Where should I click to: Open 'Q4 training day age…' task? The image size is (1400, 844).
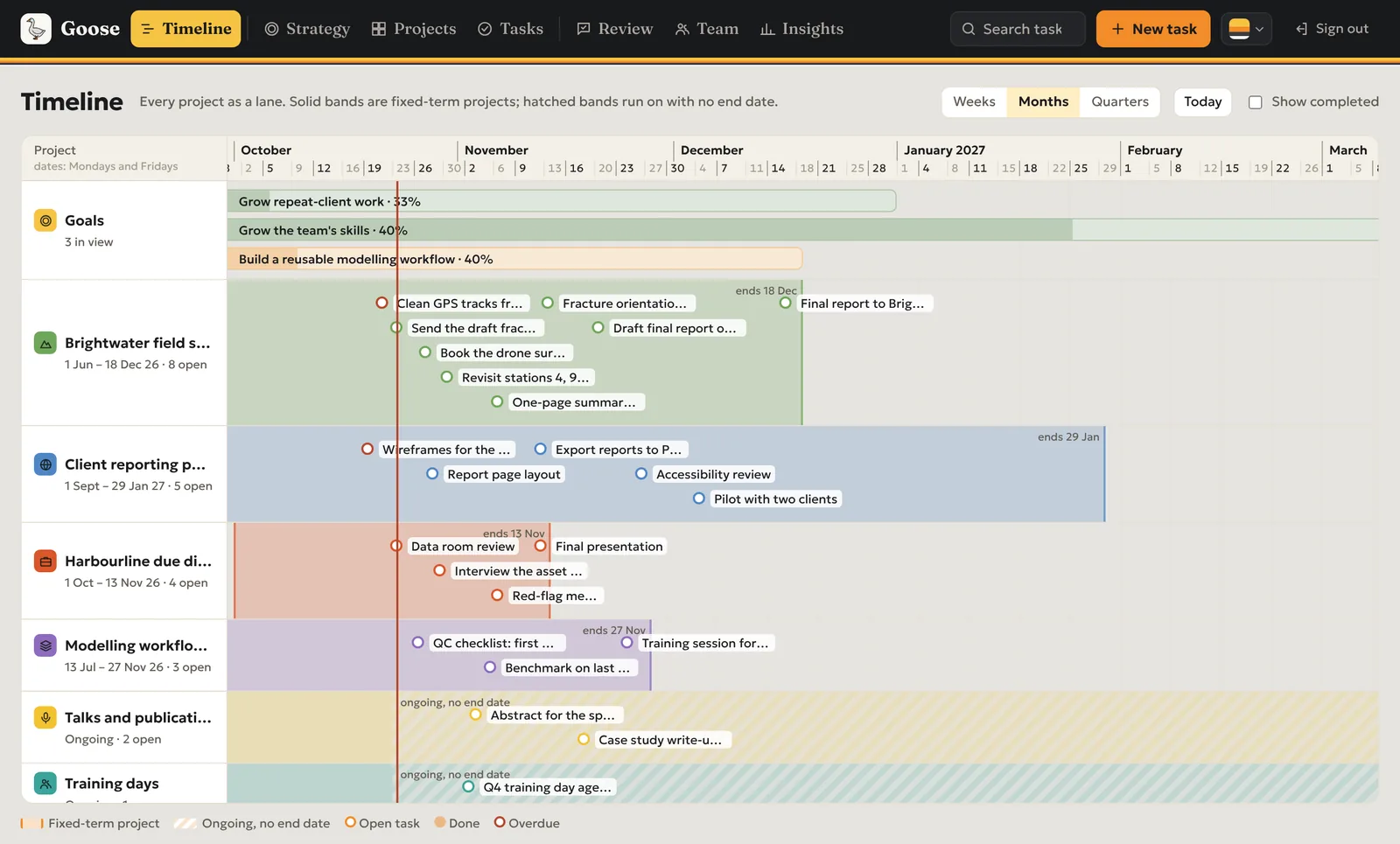point(548,787)
